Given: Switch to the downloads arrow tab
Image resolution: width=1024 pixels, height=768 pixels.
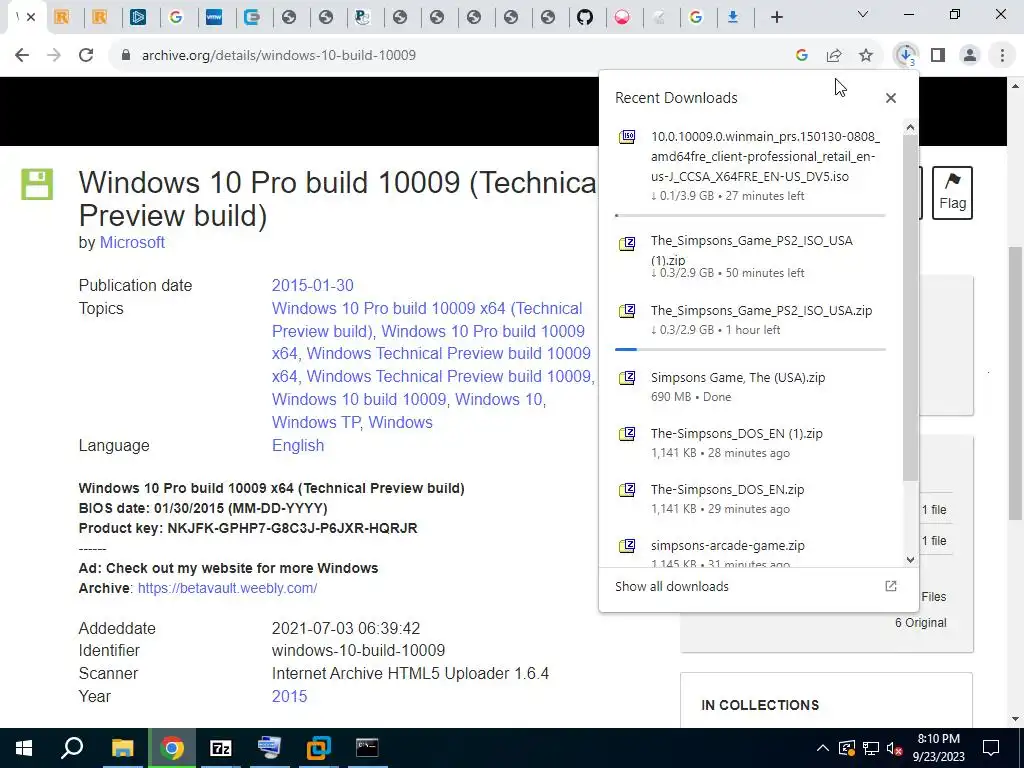Looking at the screenshot, I should (x=733, y=17).
